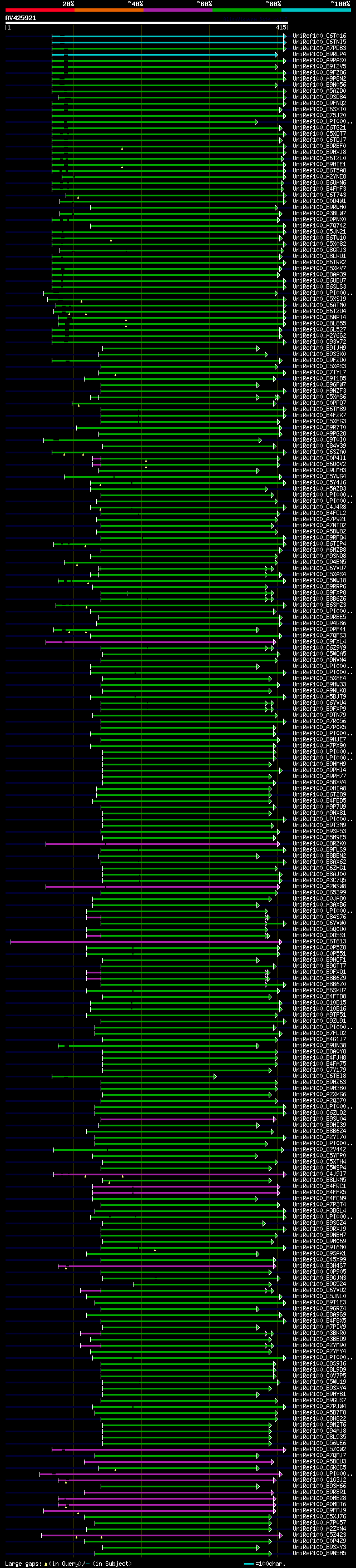Select the UniRef100_B6SLS3 label
Image resolution: width=356 pixels, height=1568 pixels.
pos(319,286)
